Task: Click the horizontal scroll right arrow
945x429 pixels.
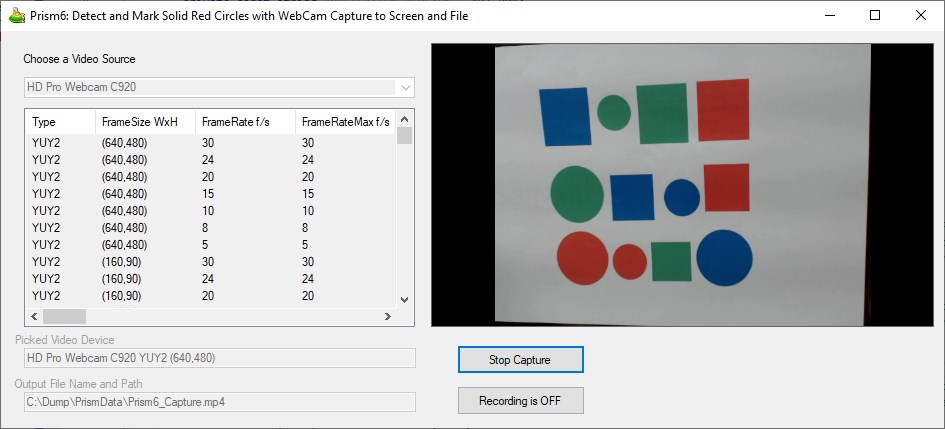Action: point(387,316)
